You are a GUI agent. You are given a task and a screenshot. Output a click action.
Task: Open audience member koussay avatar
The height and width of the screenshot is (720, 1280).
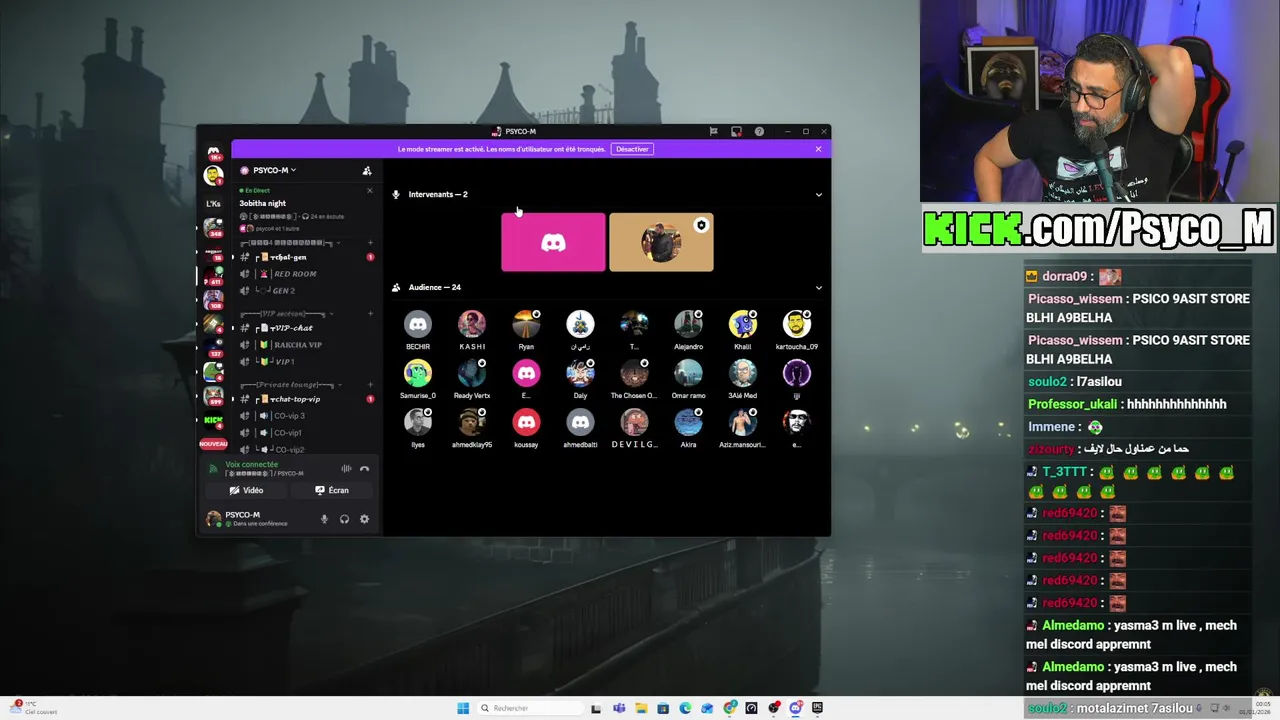click(x=526, y=422)
